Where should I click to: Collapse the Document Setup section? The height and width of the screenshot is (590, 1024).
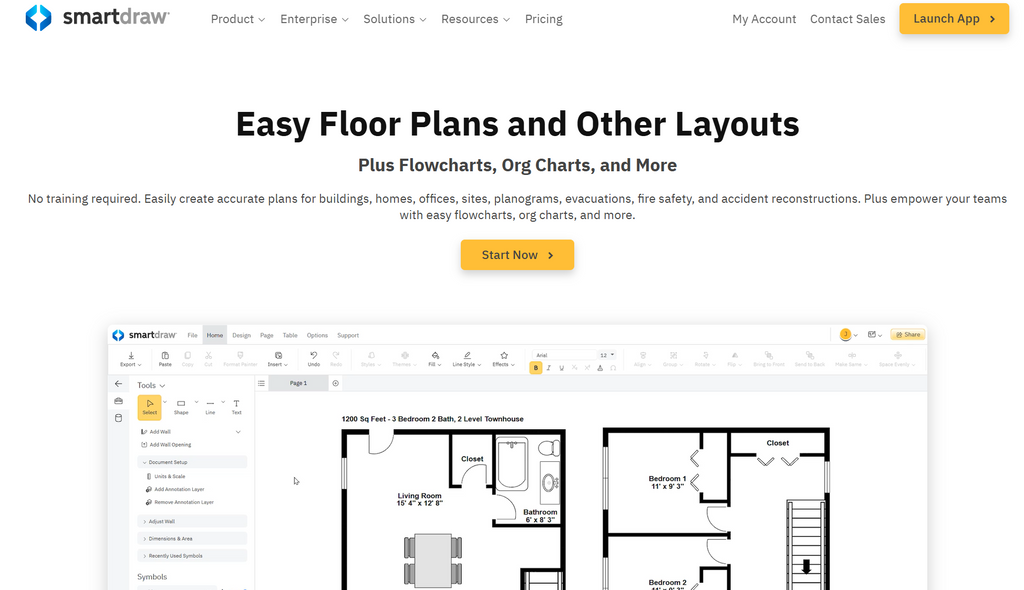click(143, 463)
